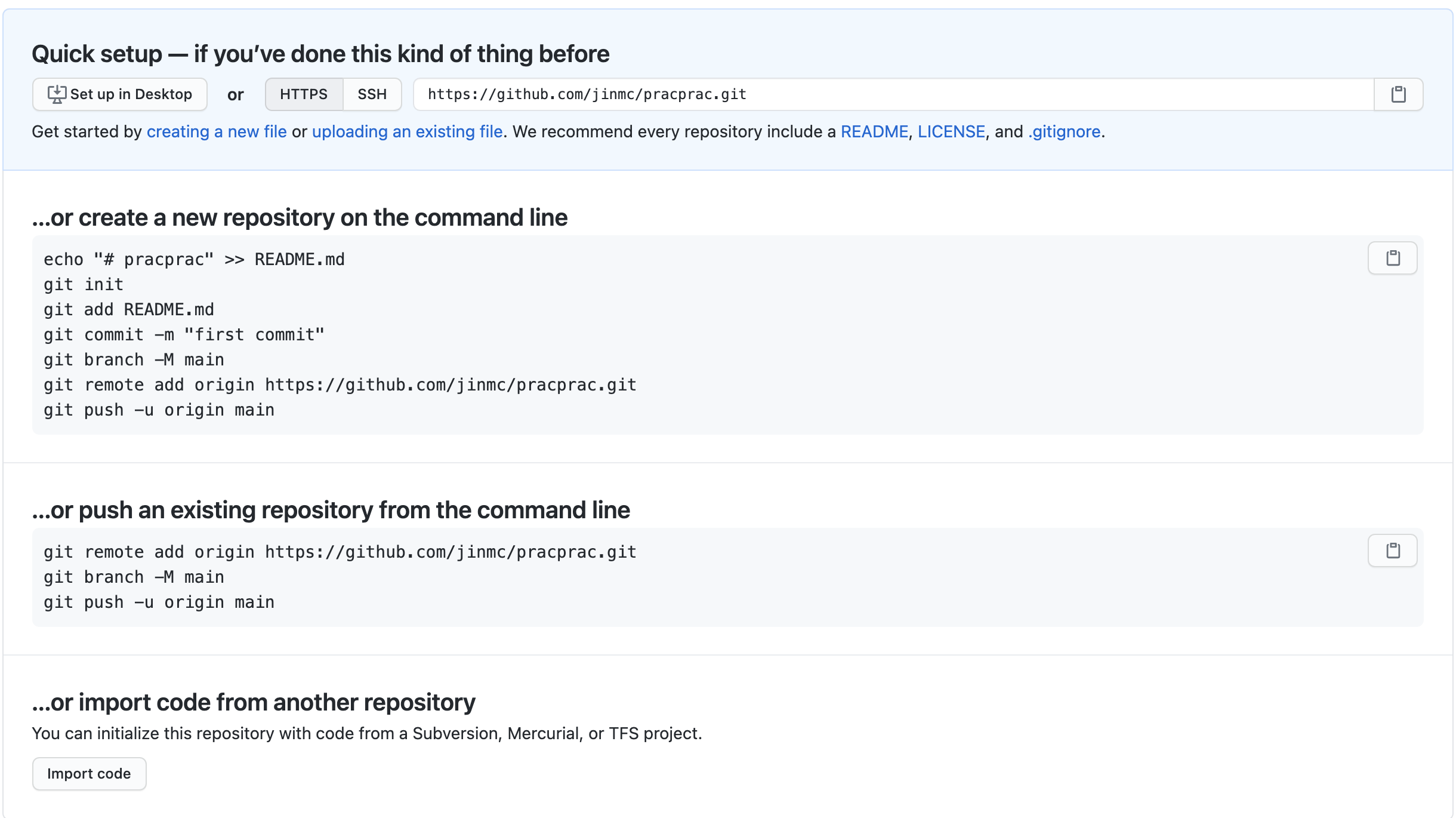Click the echo README.md command line
The width and height of the screenshot is (1456, 818).
click(194, 259)
